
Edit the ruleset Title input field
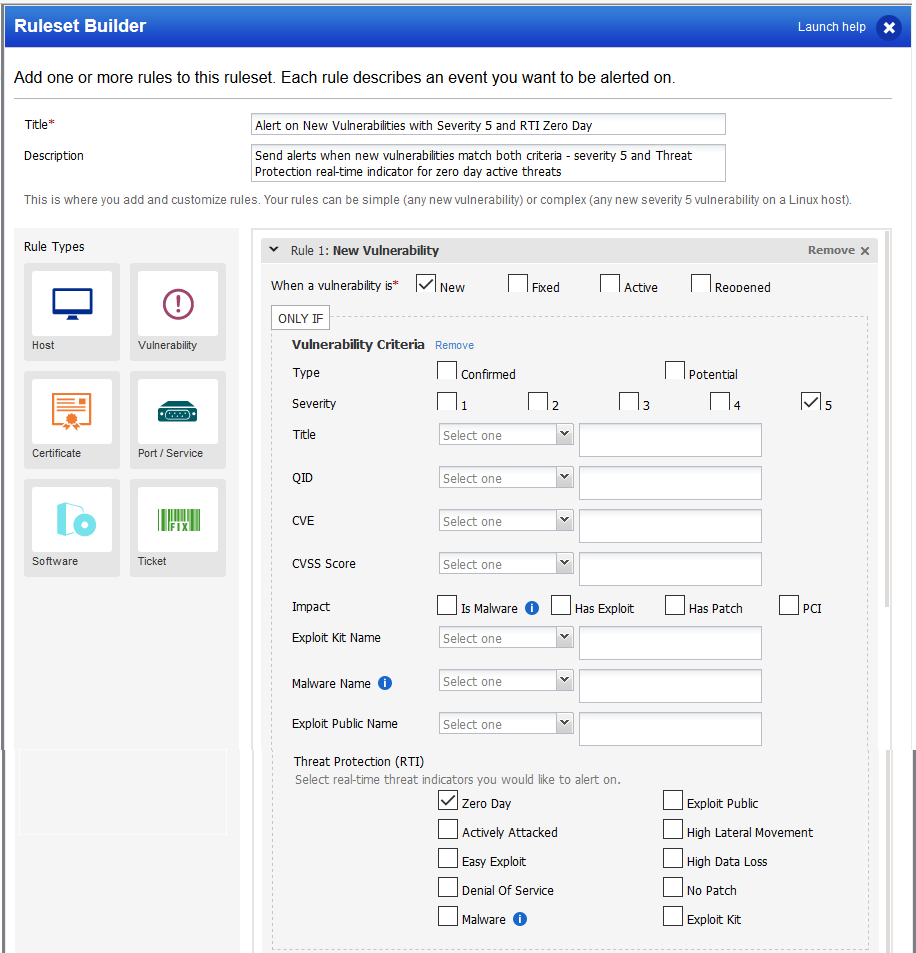488,125
